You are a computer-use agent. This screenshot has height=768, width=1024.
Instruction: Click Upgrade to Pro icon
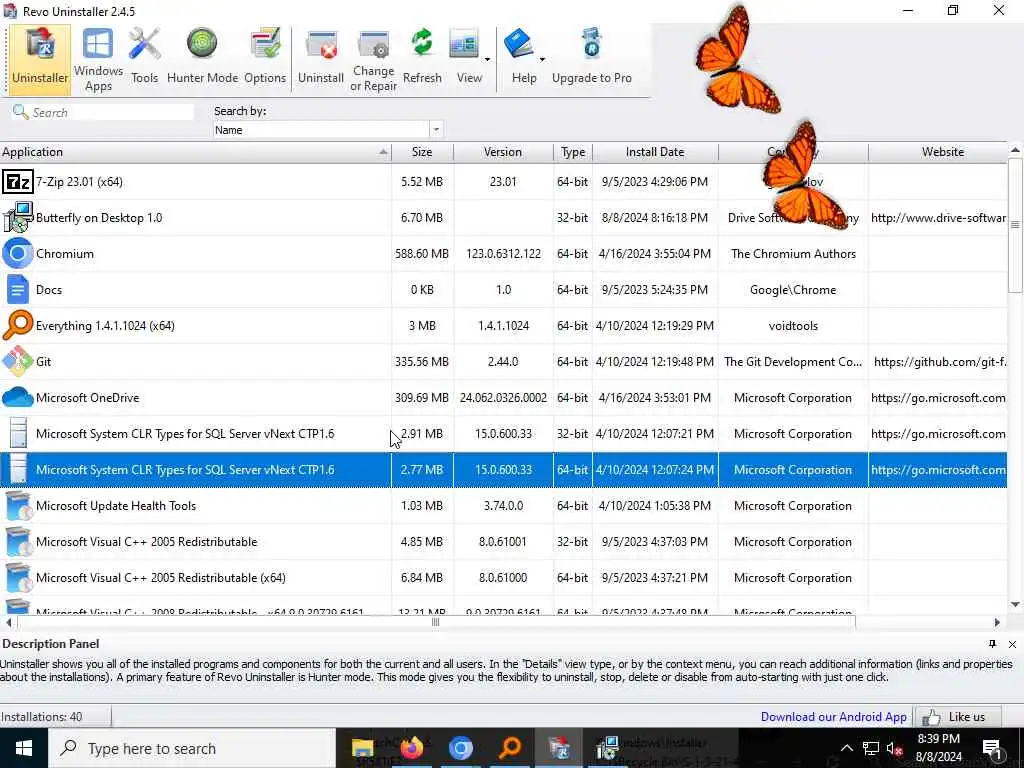(592, 59)
